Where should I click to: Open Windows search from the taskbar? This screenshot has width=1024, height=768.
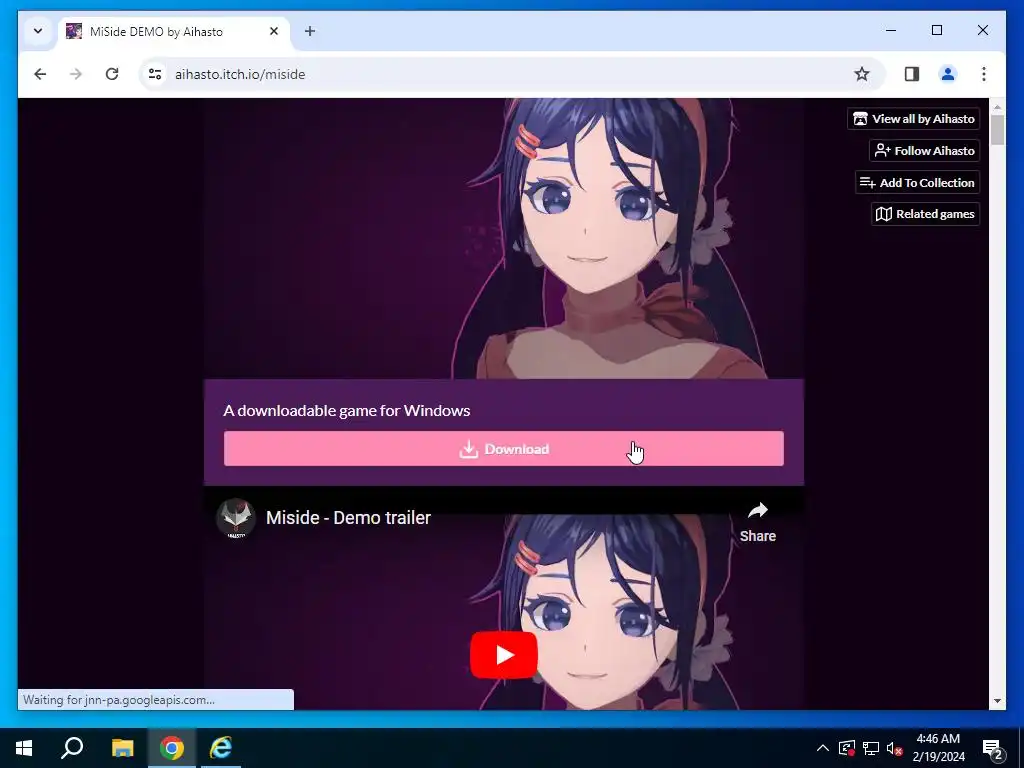coord(72,748)
